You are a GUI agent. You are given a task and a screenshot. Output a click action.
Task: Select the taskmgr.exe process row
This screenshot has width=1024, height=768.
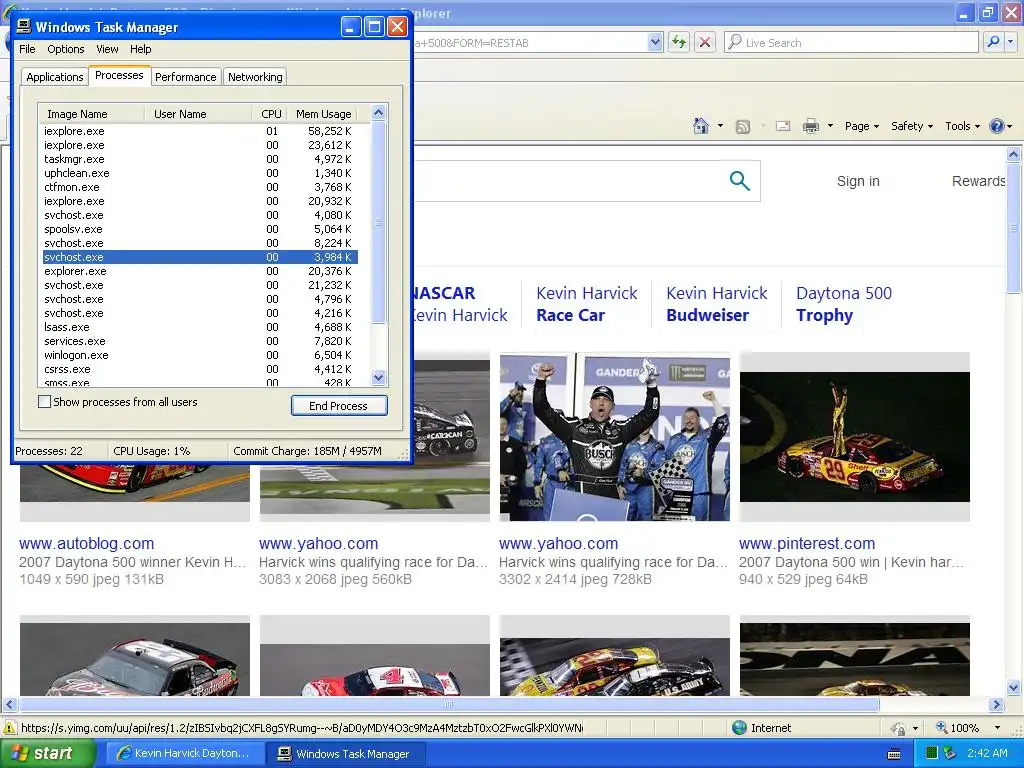click(200, 159)
